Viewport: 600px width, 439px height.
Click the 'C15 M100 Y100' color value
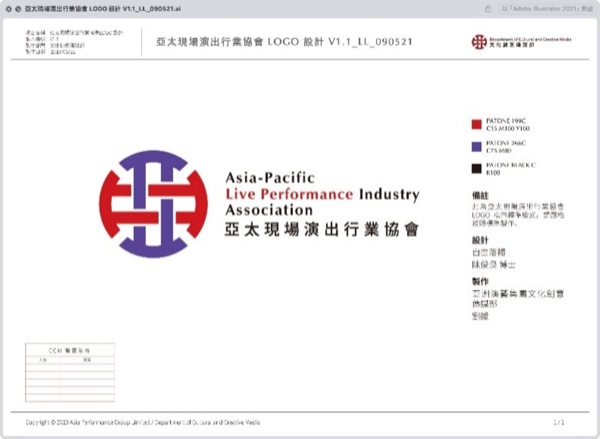tap(508, 128)
